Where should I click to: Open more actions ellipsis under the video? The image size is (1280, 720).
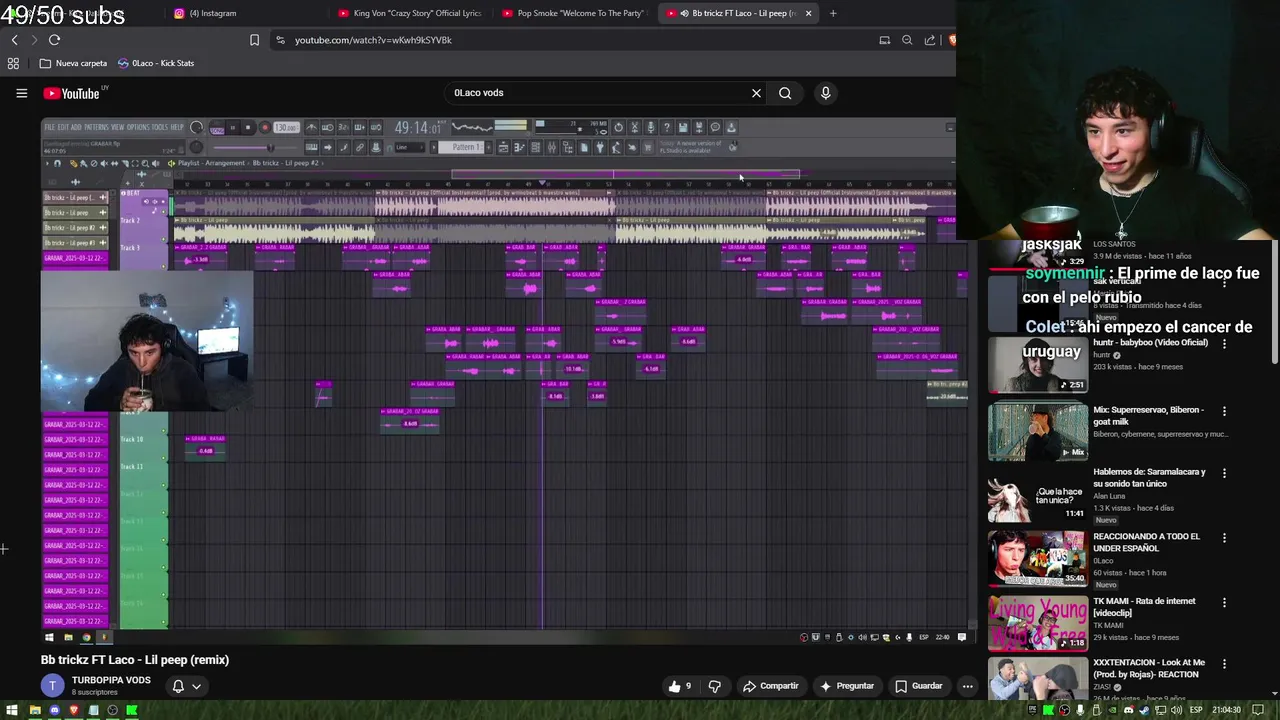pyautogui.click(x=967, y=686)
